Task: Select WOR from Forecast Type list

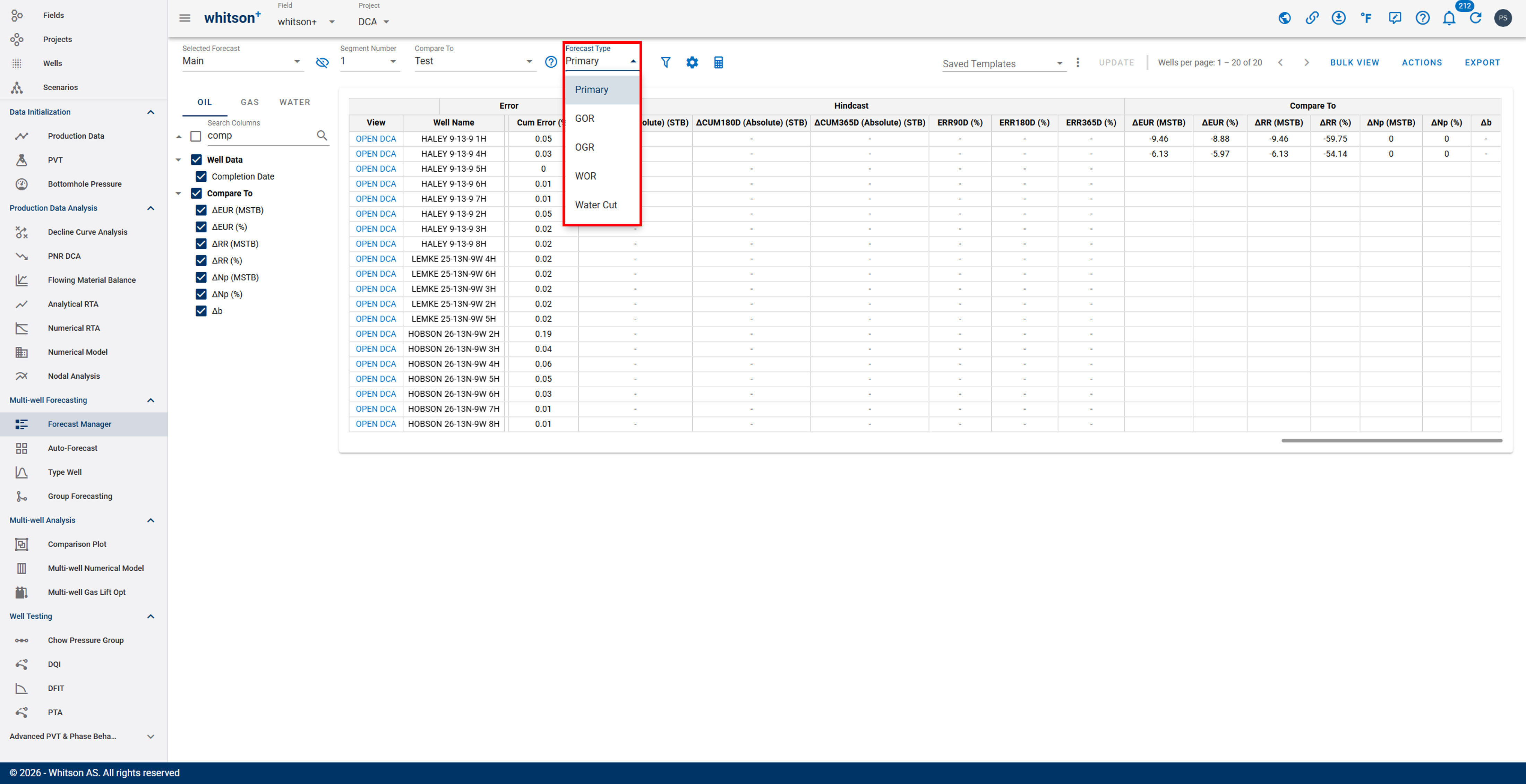Action: click(x=602, y=176)
